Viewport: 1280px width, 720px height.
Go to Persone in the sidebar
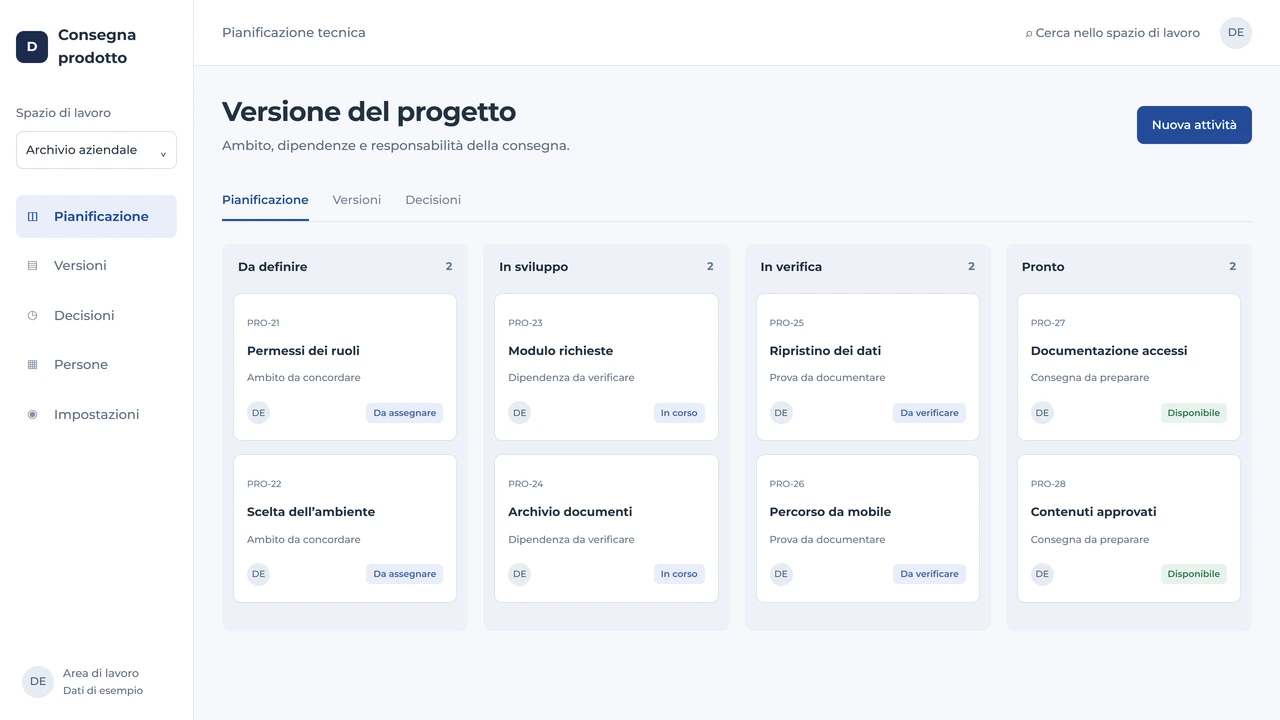click(x=96, y=365)
